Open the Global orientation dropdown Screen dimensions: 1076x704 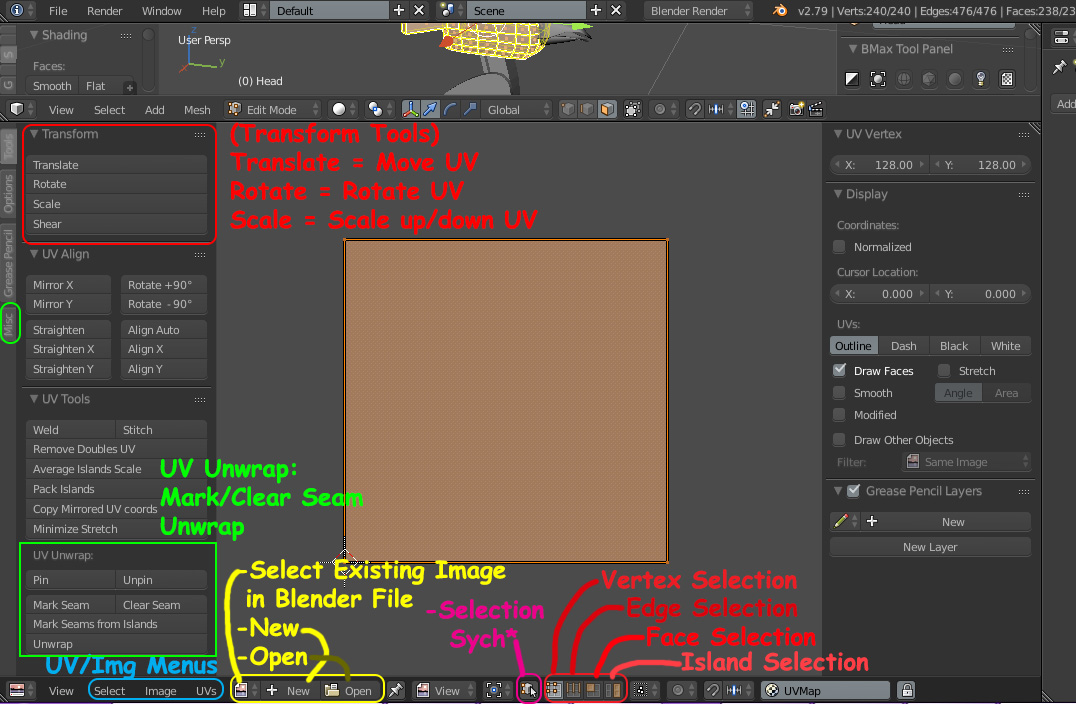click(x=518, y=109)
